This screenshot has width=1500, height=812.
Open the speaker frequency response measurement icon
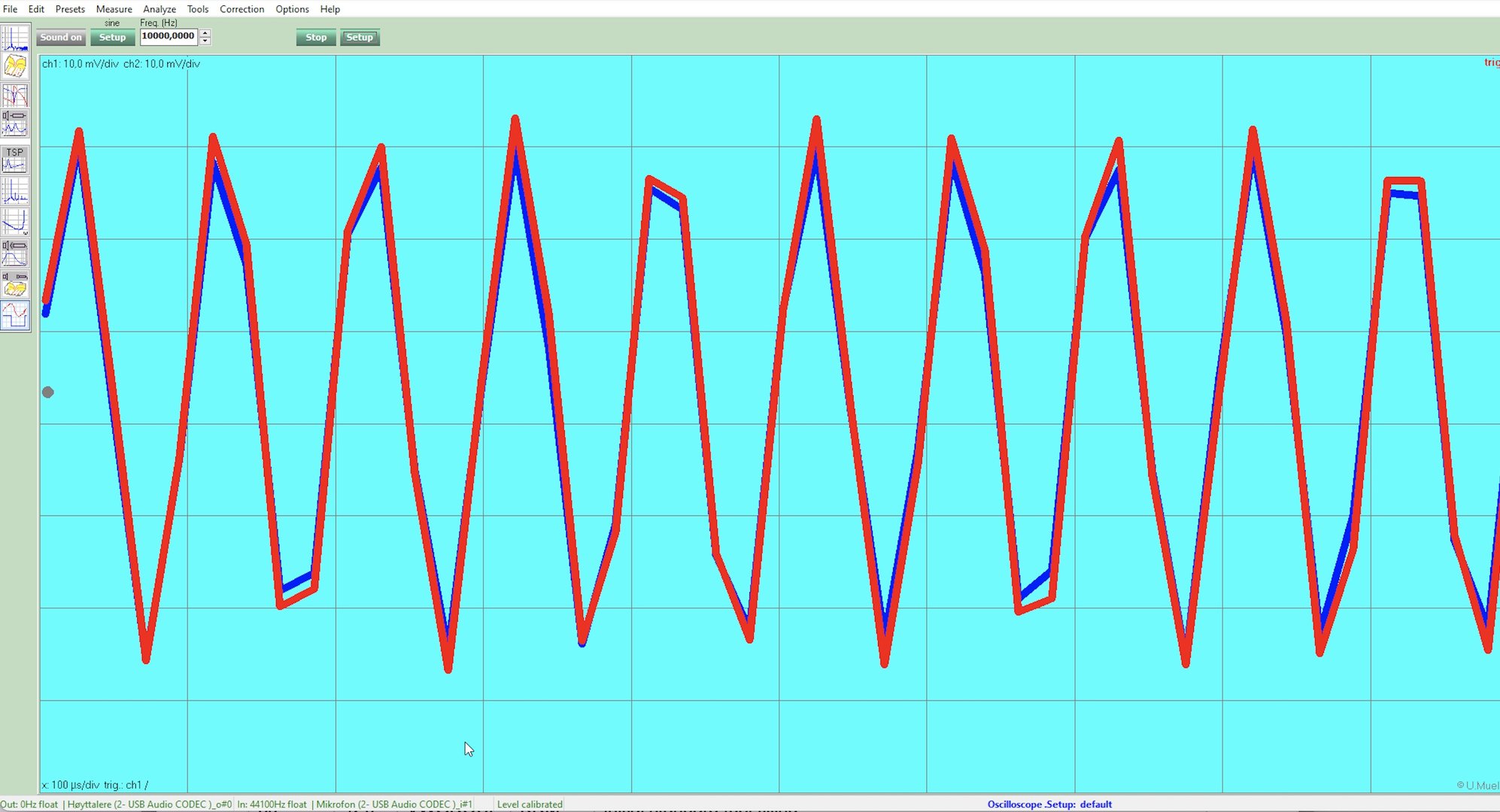click(x=15, y=123)
